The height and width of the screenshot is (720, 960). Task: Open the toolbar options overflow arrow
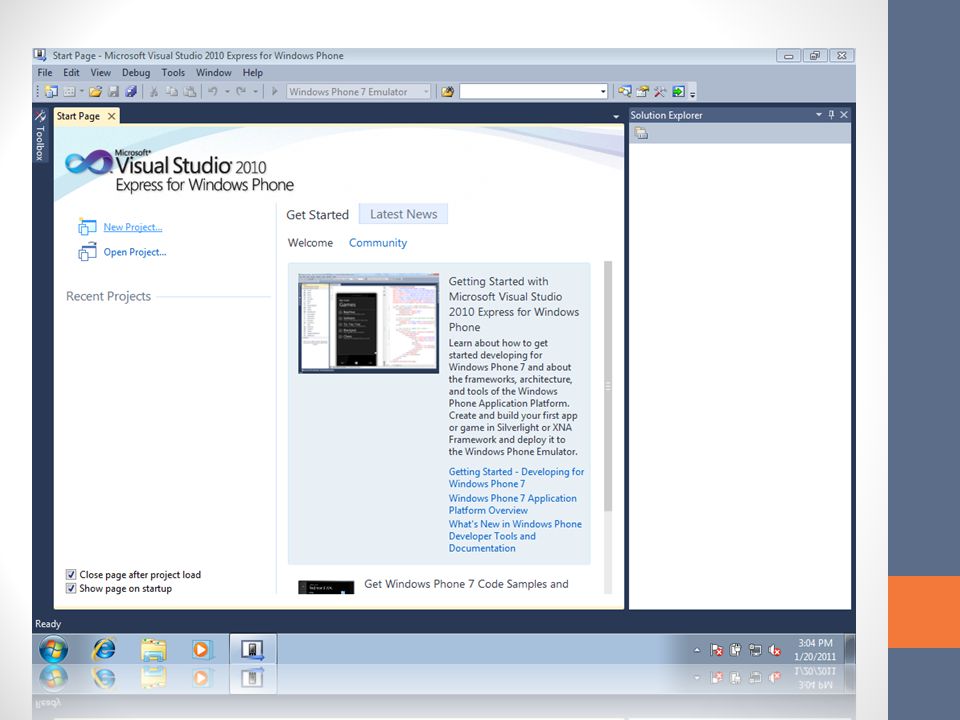(692, 94)
